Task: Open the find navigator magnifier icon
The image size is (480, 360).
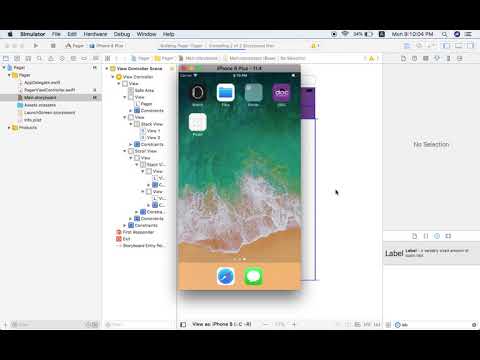Action: click(39, 58)
